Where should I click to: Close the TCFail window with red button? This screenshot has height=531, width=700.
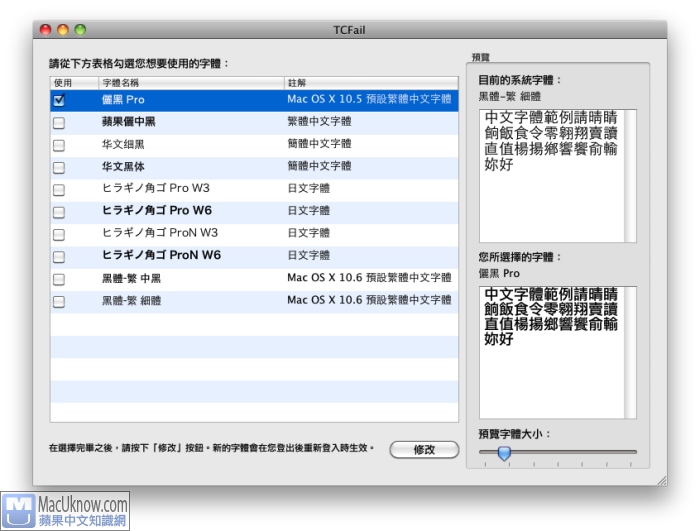(45, 30)
